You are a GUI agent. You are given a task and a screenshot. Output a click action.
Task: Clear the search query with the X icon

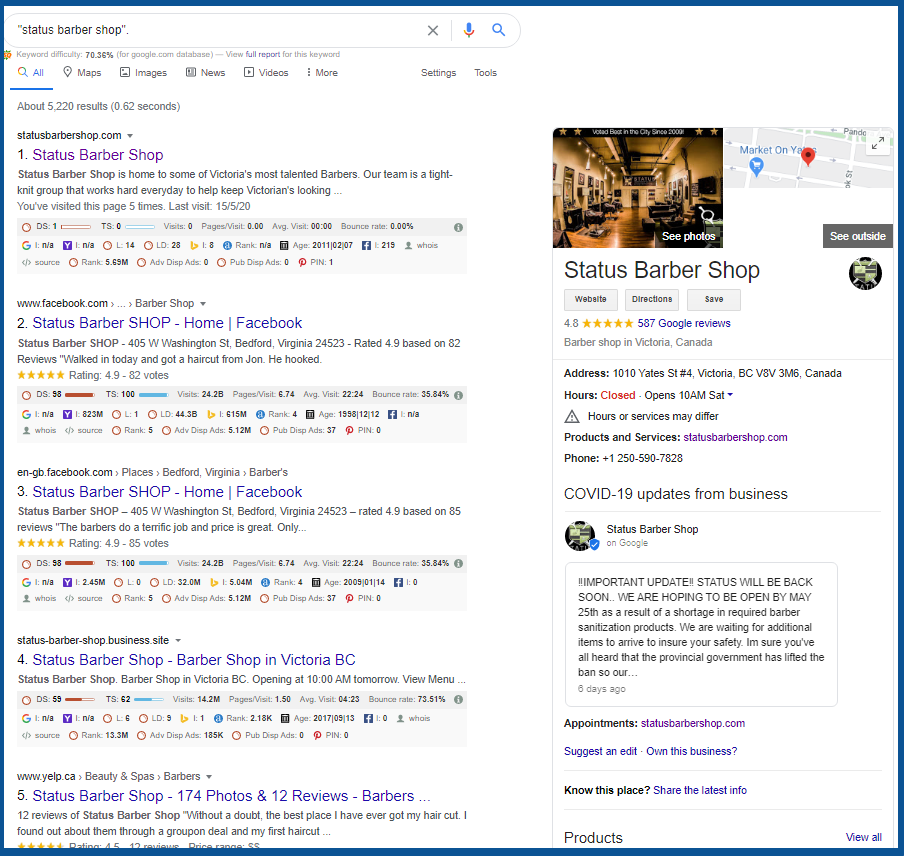click(x=432, y=30)
